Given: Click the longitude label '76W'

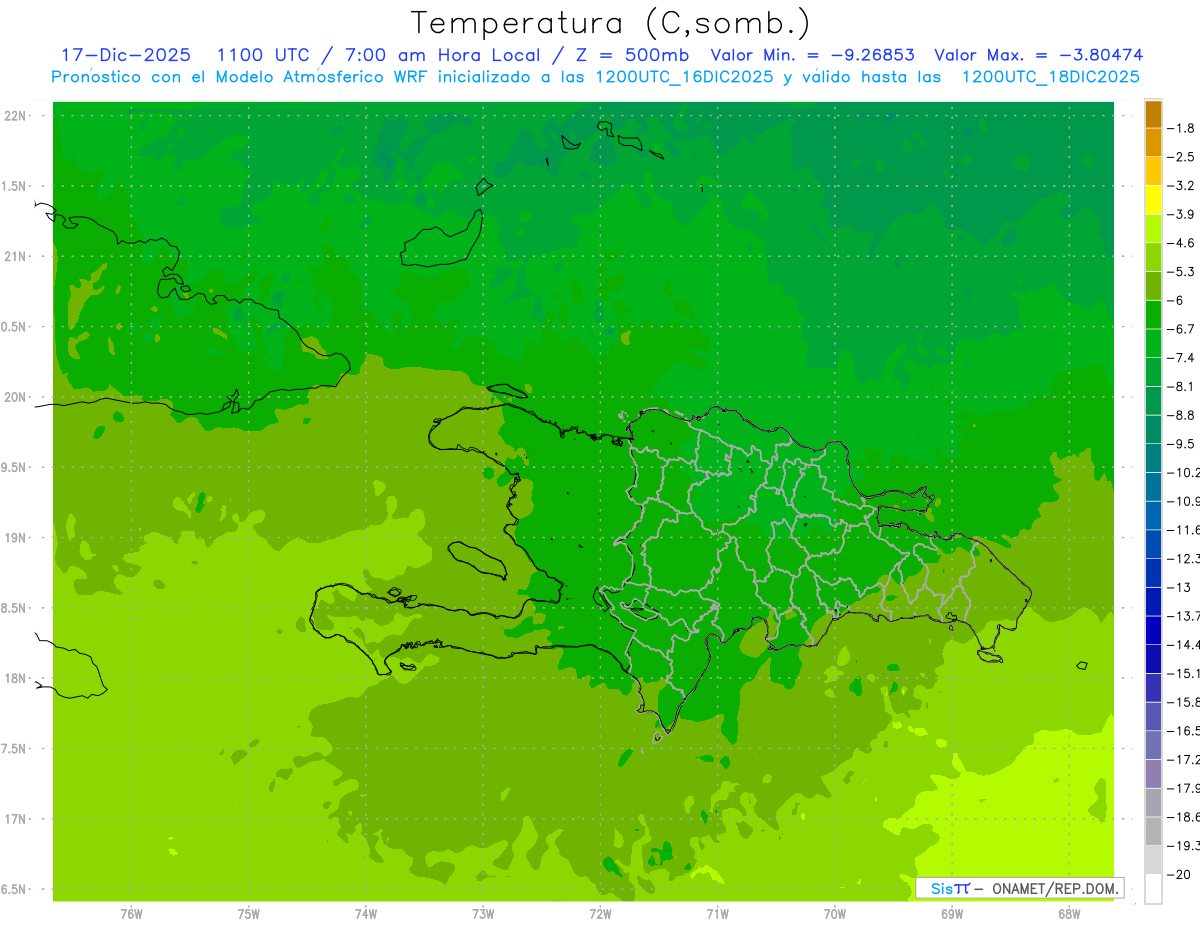Looking at the screenshot, I should (131, 915).
